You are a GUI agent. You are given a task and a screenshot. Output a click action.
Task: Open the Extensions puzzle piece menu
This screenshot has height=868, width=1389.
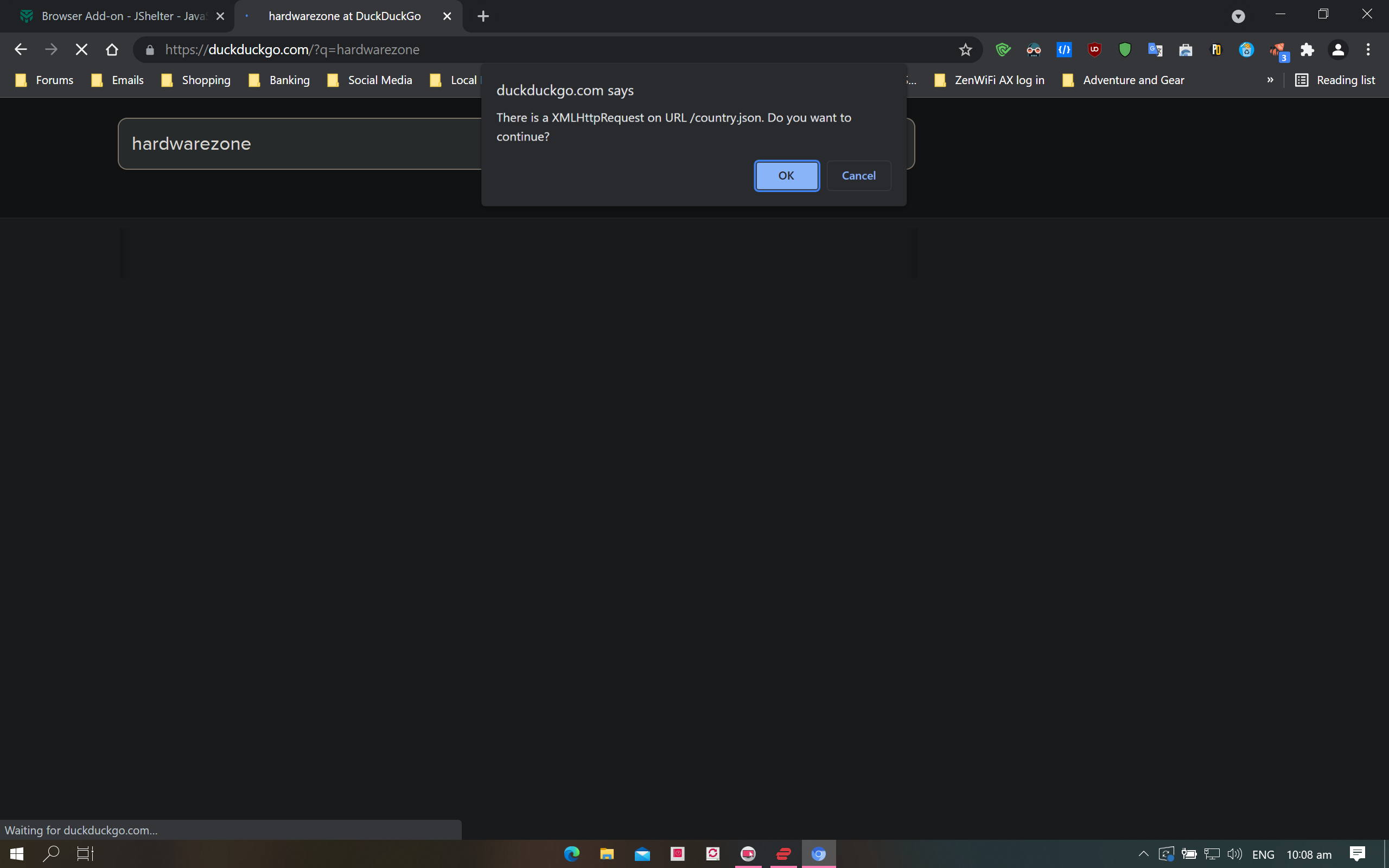click(x=1307, y=50)
